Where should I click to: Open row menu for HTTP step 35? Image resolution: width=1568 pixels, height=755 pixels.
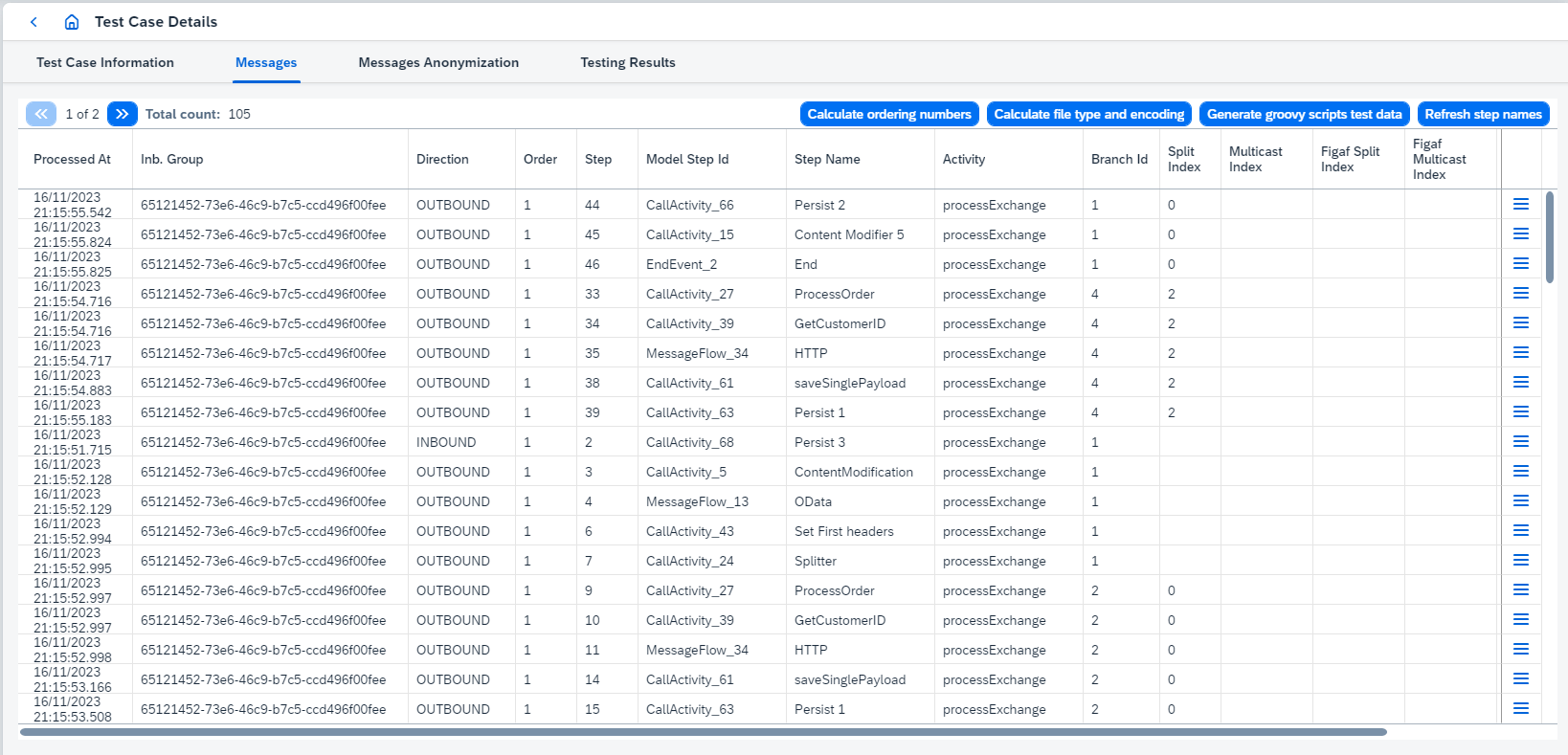1521,353
